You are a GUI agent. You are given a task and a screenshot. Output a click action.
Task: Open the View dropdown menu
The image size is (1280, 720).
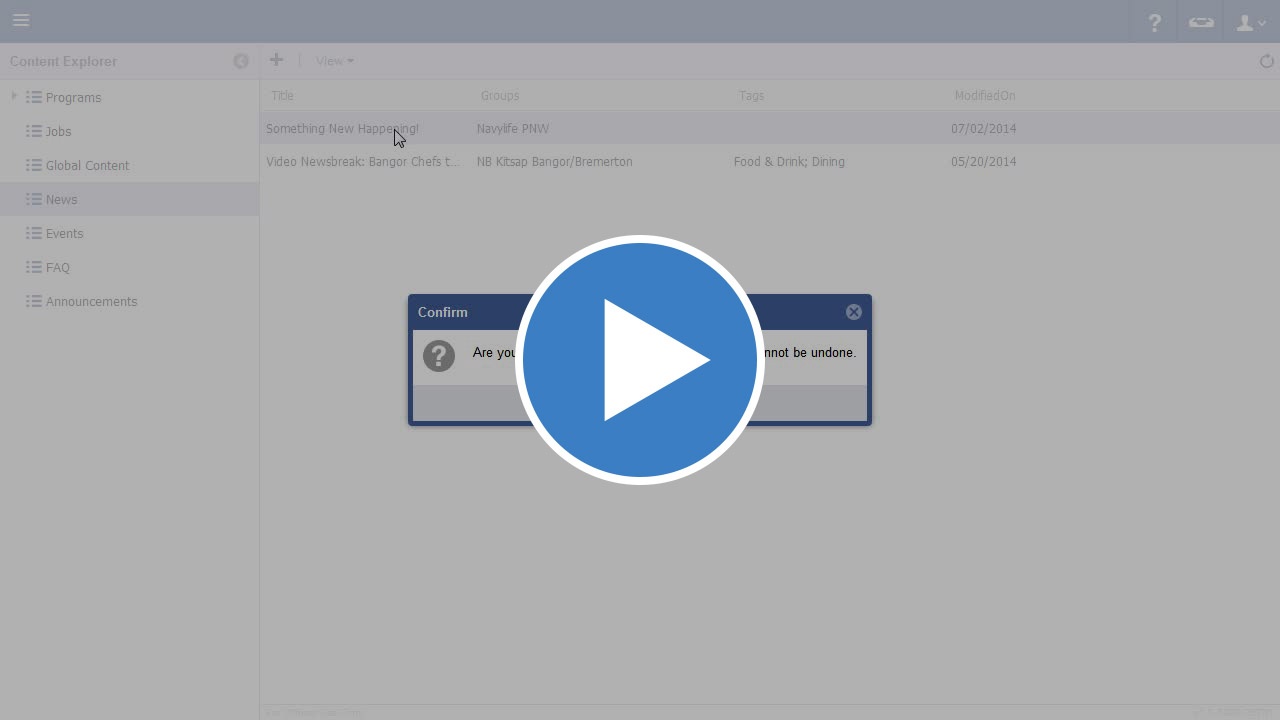click(x=334, y=61)
